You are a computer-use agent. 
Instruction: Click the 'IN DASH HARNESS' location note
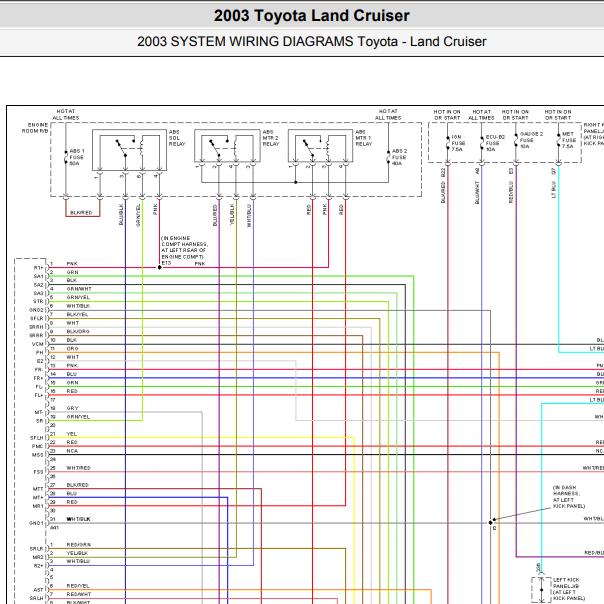[569, 497]
